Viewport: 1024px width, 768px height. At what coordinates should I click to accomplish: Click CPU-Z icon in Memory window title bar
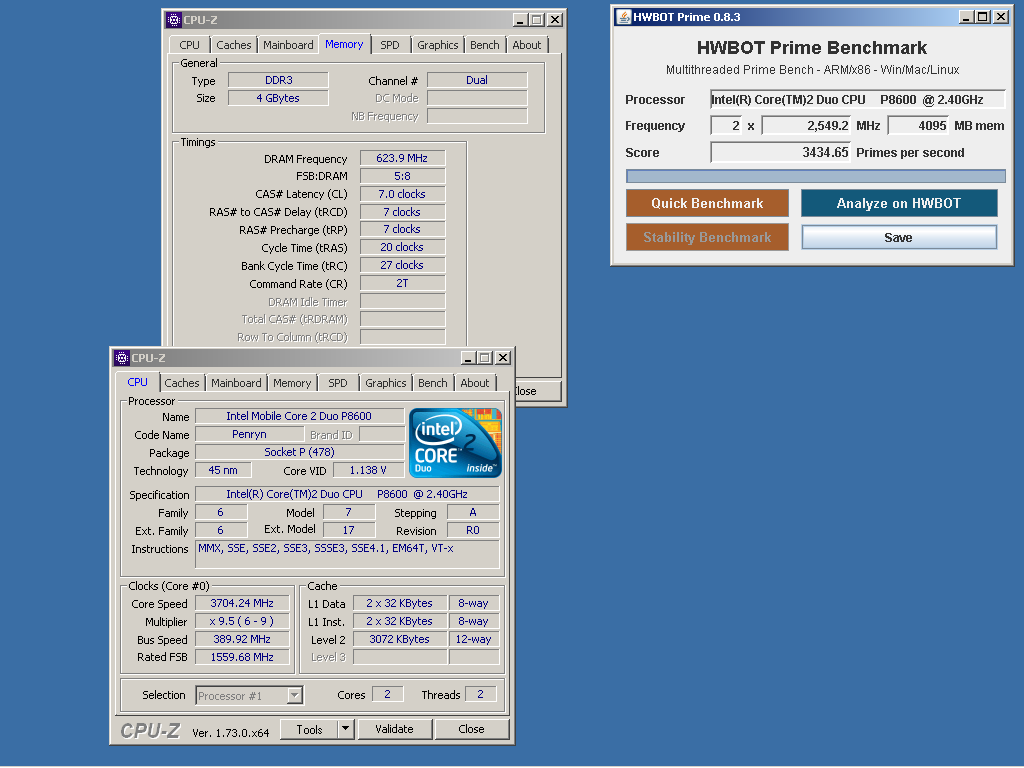(174, 20)
